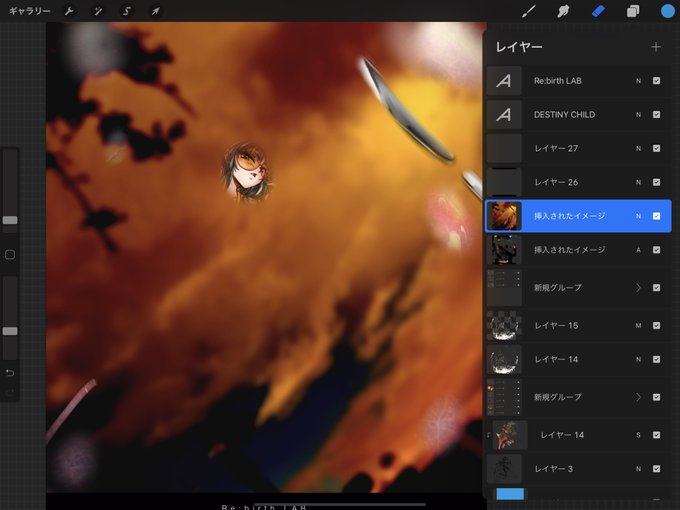Uncheck visibility of selected 挿入されたイメージ layer

(656, 216)
